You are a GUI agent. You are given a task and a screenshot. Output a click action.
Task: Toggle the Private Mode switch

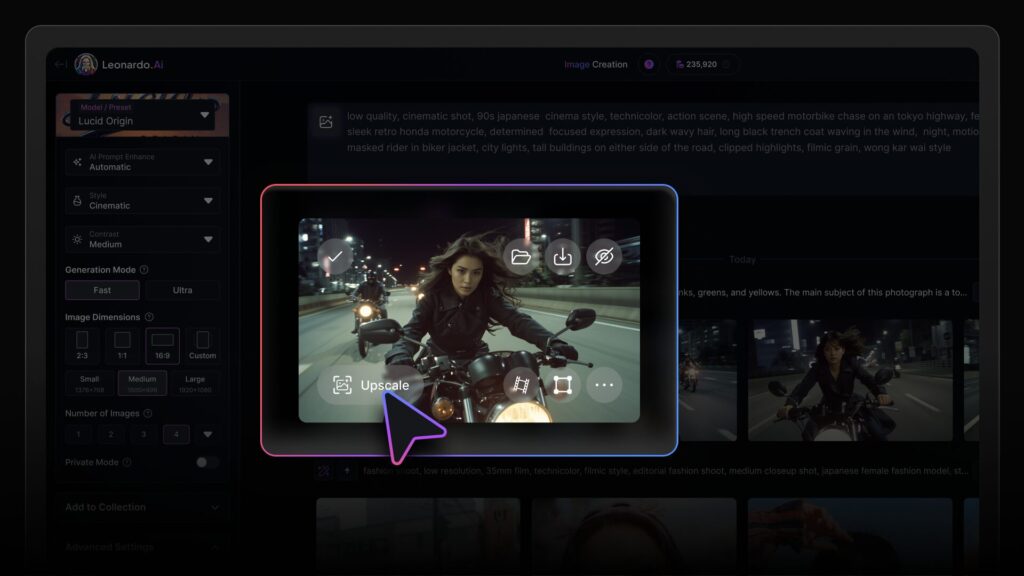207,462
